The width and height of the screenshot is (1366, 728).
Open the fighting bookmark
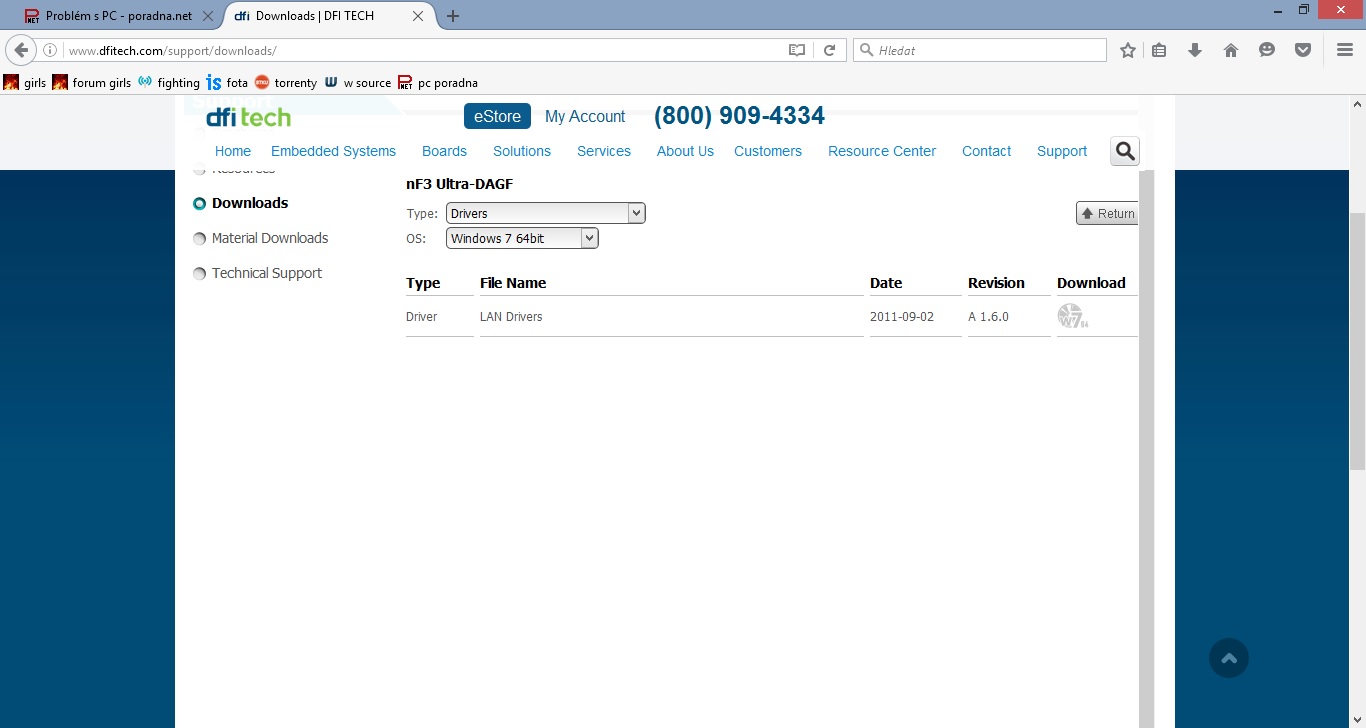click(169, 83)
